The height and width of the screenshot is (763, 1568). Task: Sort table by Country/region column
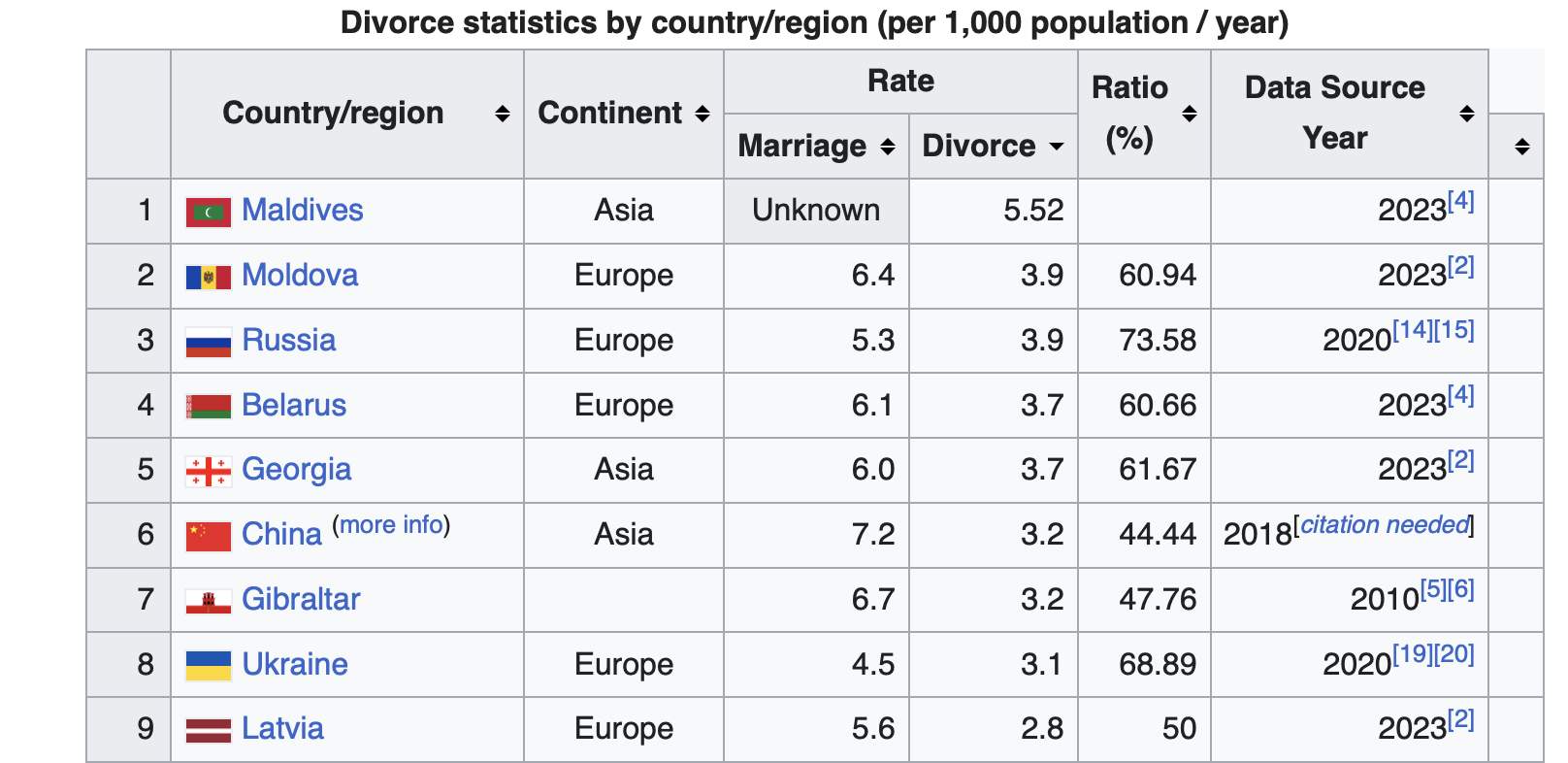pyautogui.click(x=502, y=114)
